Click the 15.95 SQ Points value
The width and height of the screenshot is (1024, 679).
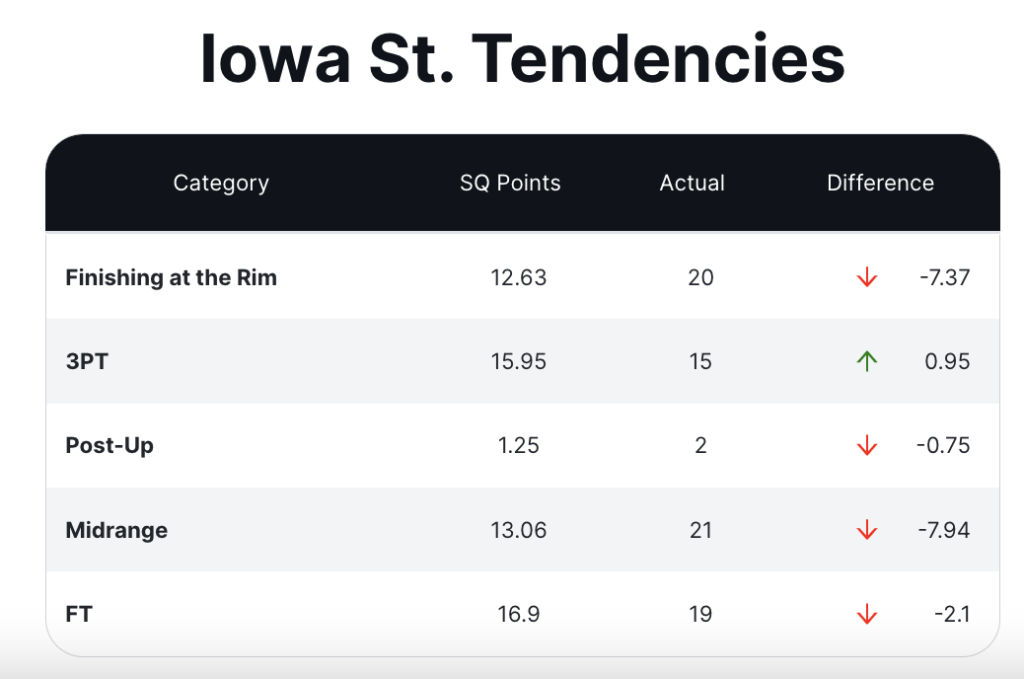tap(519, 362)
